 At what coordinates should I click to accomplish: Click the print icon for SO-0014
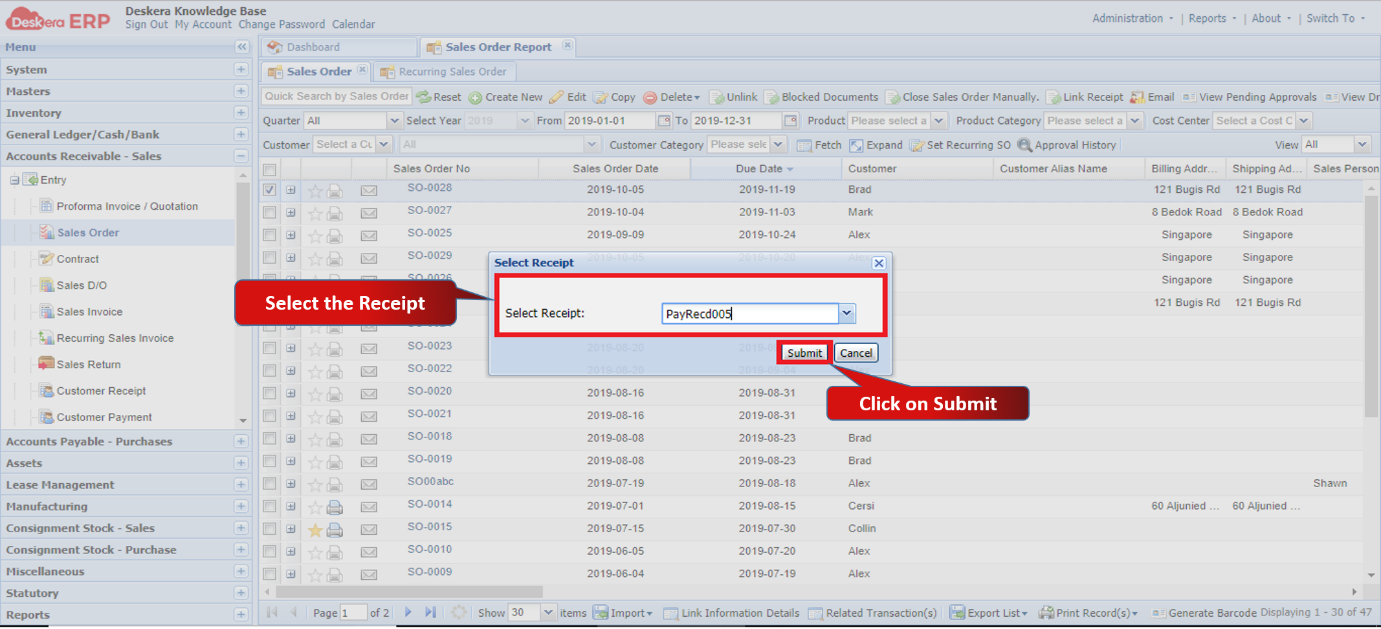(335, 507)
